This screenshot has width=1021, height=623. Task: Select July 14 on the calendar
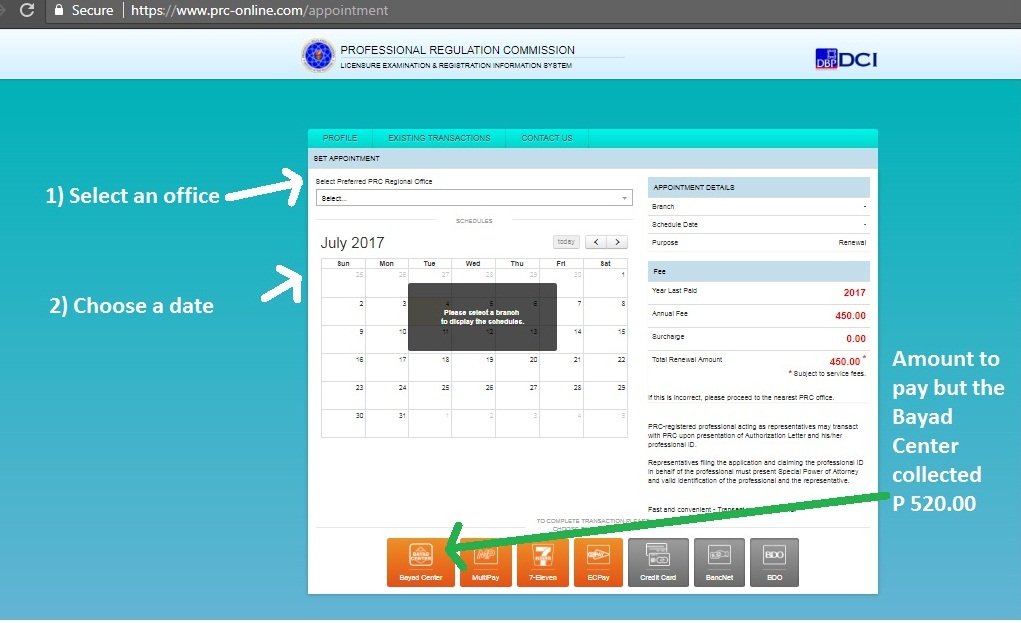(x=561, y=340)
